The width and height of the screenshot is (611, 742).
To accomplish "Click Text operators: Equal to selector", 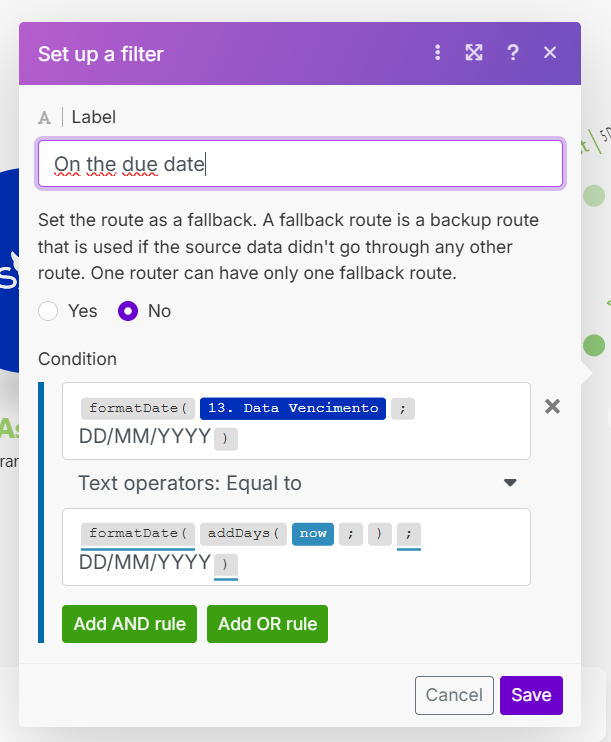I will pos(190,483).
